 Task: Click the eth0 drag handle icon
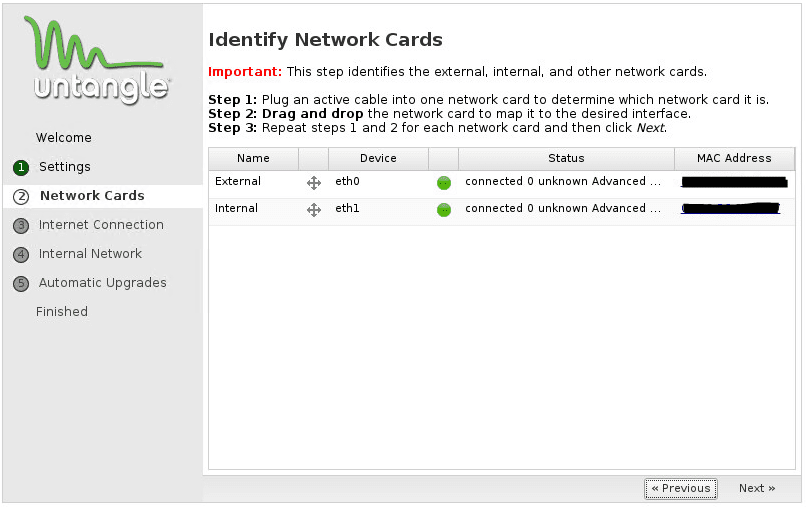[x=314, y=183]
